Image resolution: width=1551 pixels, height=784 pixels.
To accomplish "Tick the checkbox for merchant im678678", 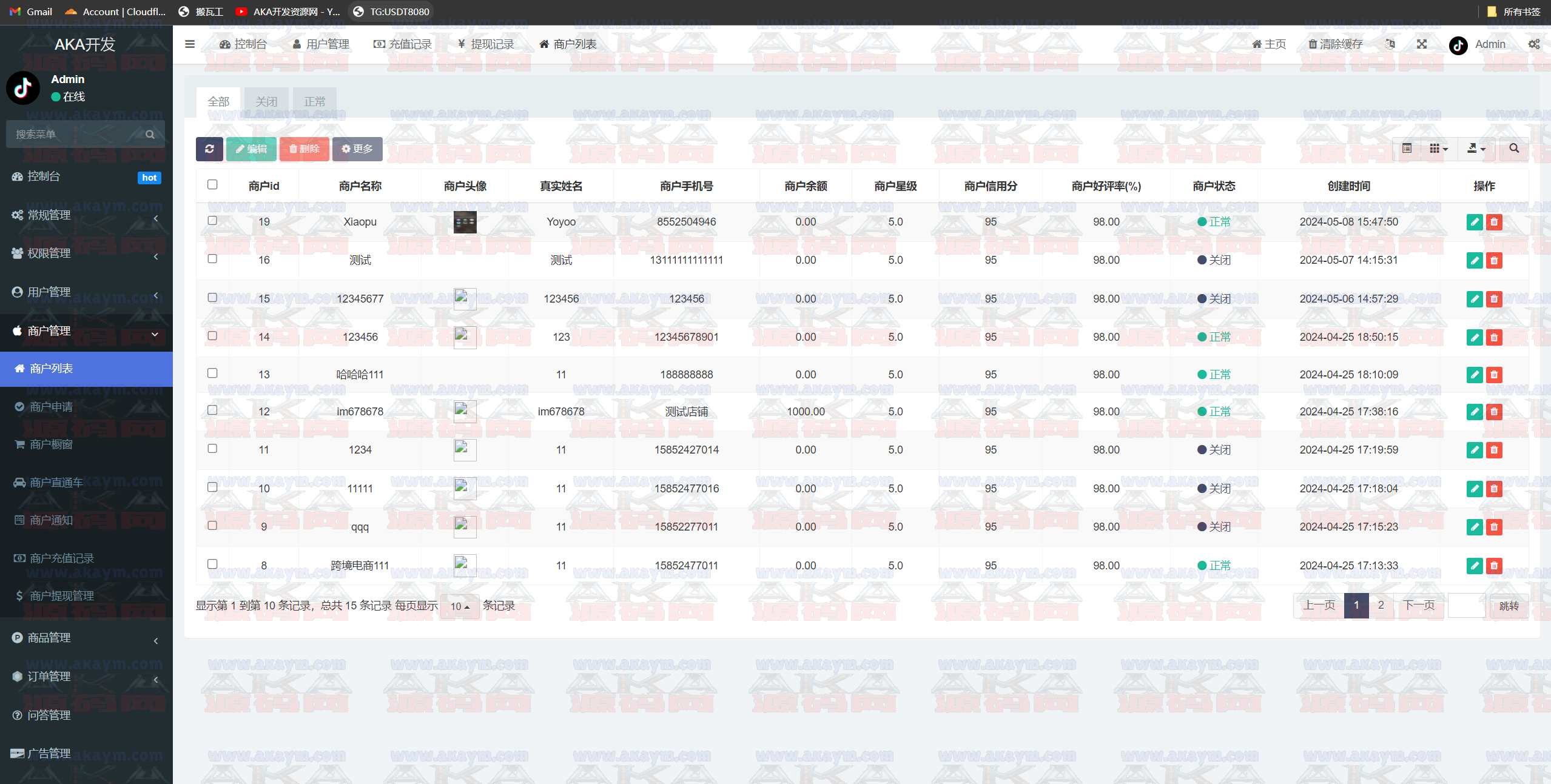I will coord(212,410).
